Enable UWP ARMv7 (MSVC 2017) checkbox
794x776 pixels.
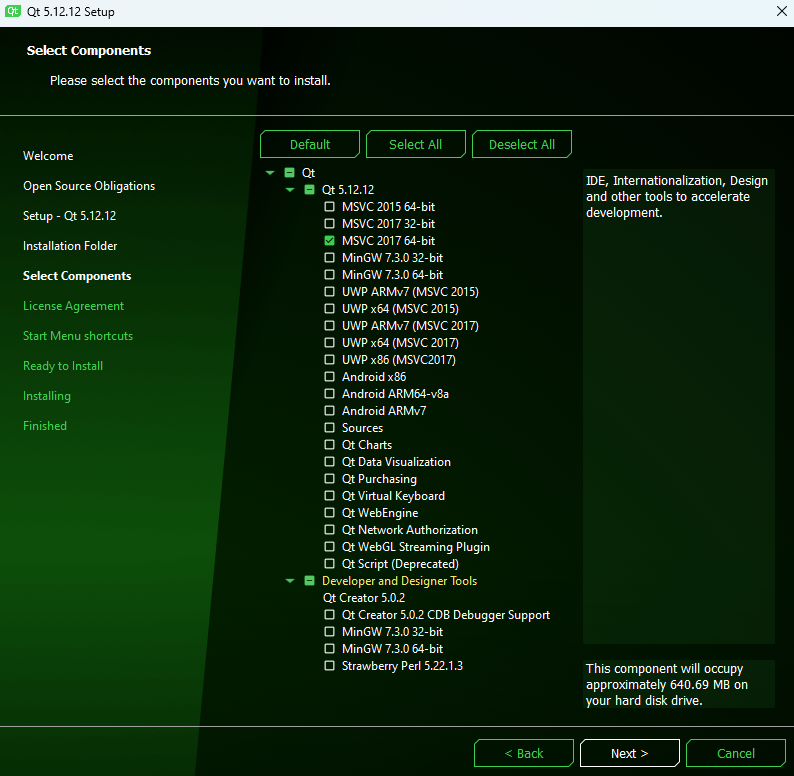click(x=329, y=326)
